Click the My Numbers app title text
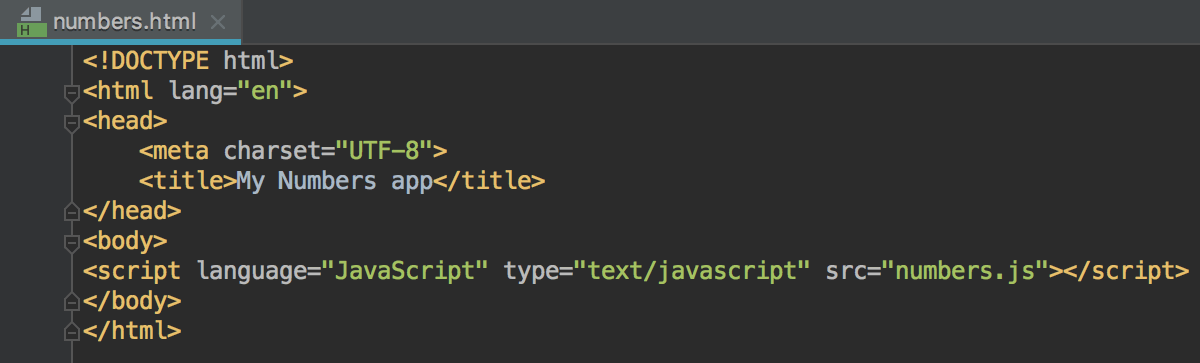Image resolution: width=1200 pixels, height=363 pixels. point(334,181)
